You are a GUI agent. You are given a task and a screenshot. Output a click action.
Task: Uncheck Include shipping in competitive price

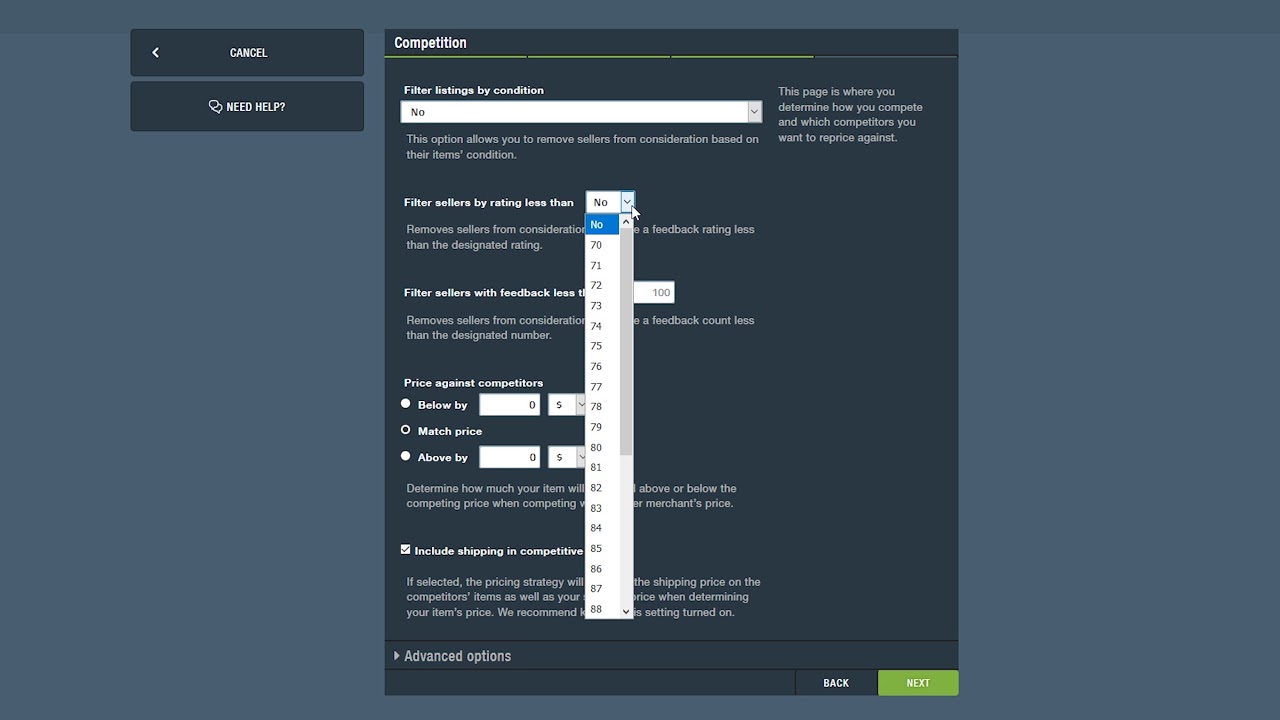[405, 550]
